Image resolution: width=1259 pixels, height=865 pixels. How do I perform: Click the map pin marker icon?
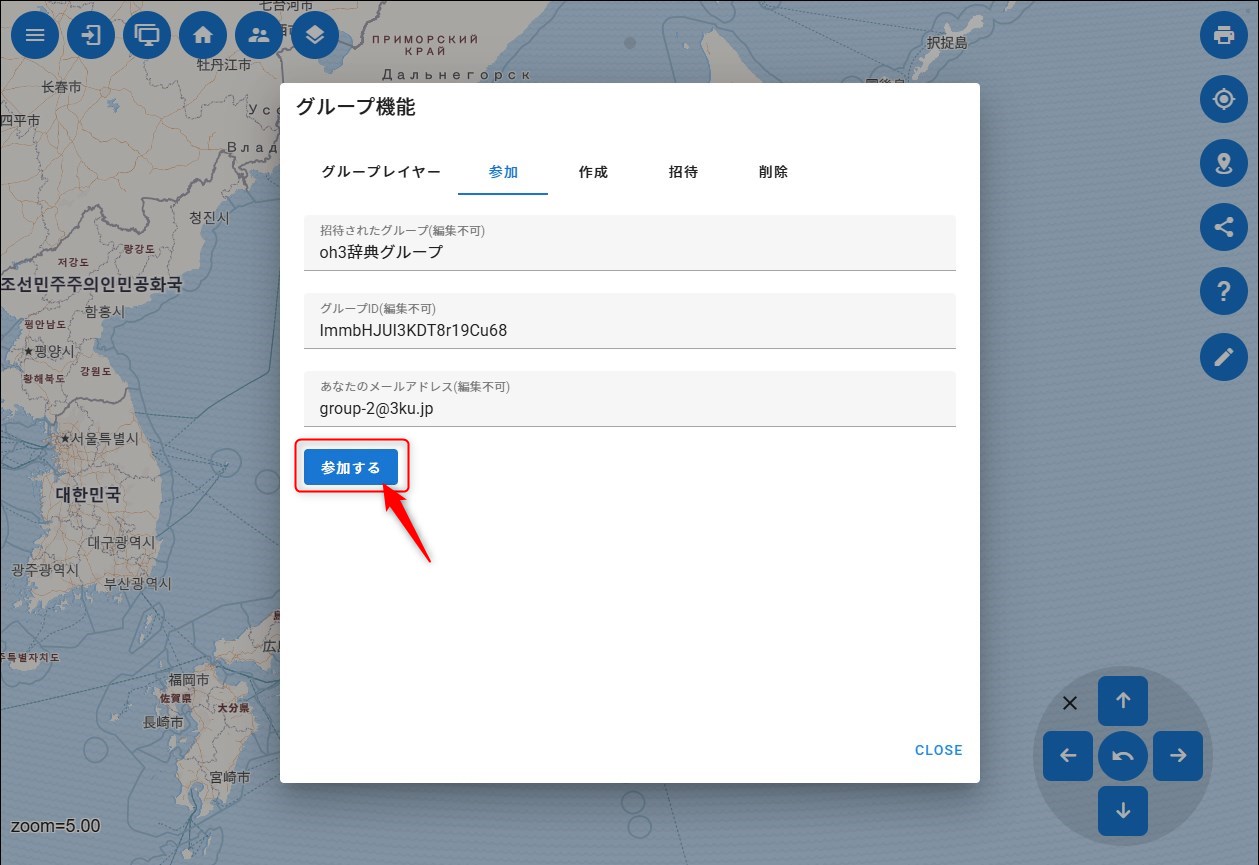(x=1223, y=163)
